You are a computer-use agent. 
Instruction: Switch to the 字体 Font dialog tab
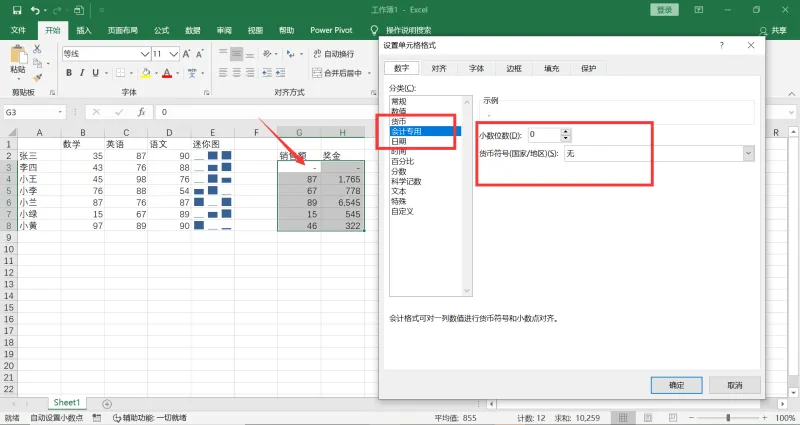(x=476, y=68)
